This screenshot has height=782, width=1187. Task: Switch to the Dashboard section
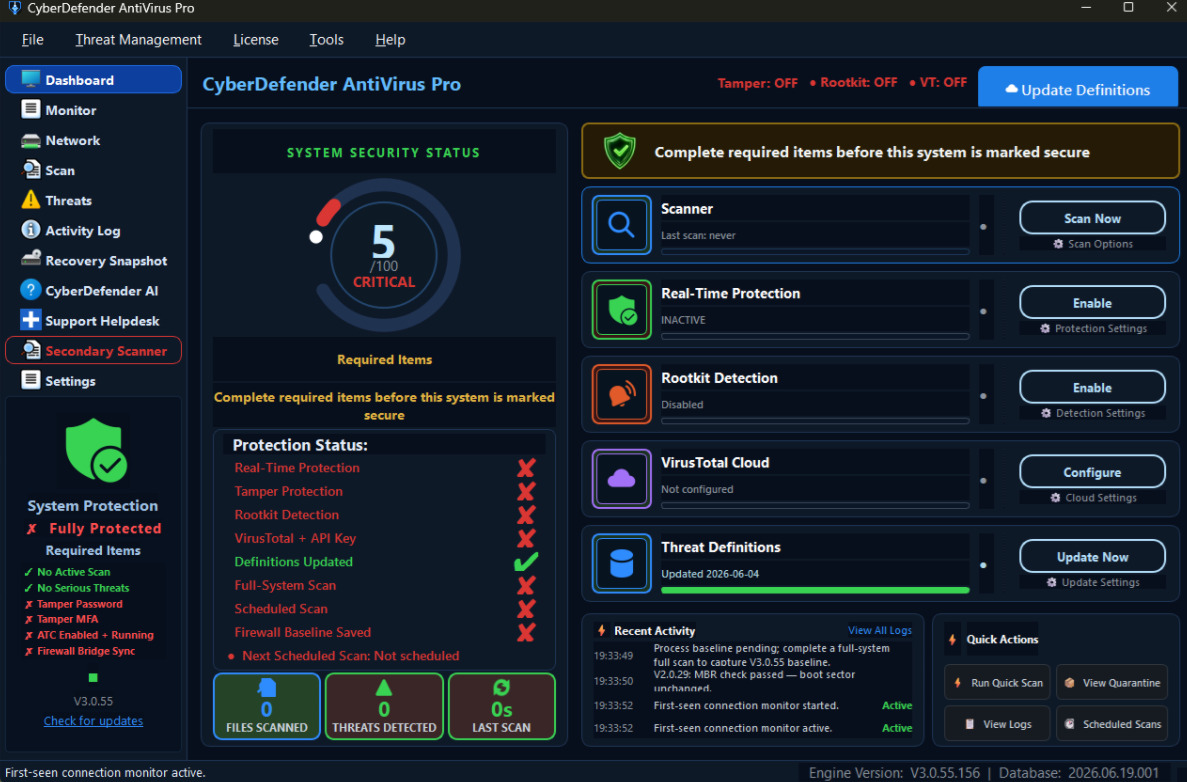click(93, 79)
